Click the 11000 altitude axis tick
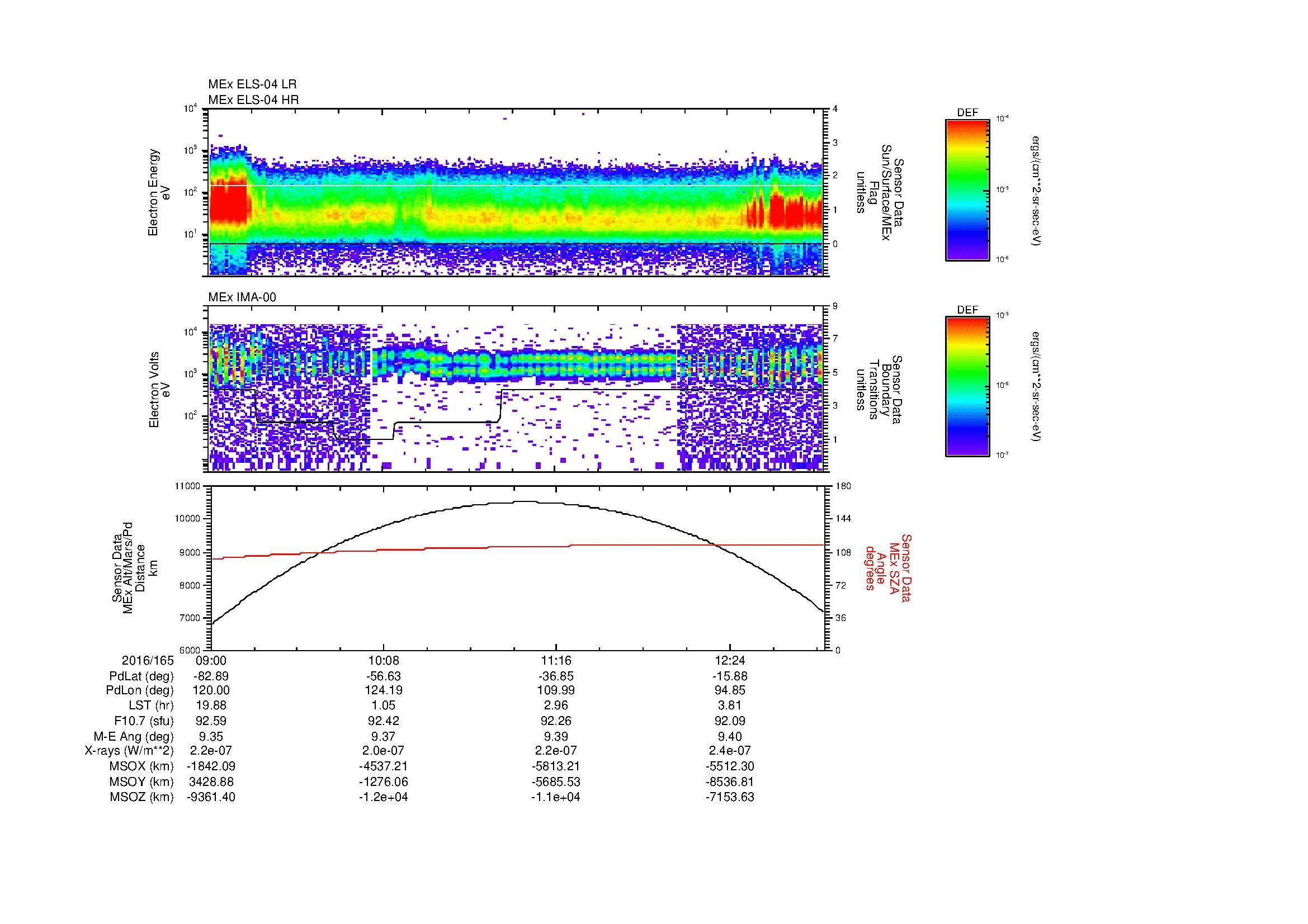Viewport: 1308px width, 924px height. [x=188, y=486]
